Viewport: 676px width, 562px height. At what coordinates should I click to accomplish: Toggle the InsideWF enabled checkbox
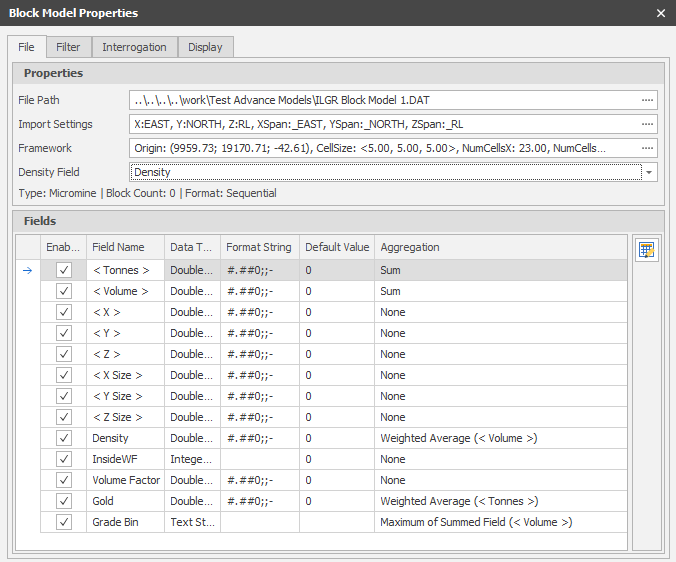click(x=64, y=459)
